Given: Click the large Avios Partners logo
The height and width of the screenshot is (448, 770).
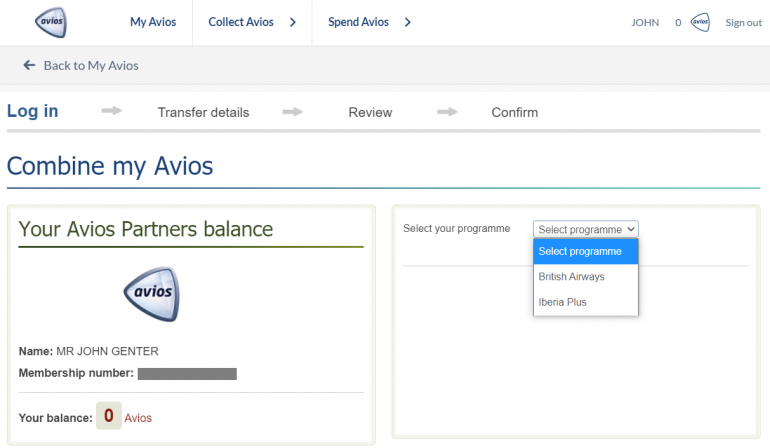Looking at the screenshot, I should point(151,294).
